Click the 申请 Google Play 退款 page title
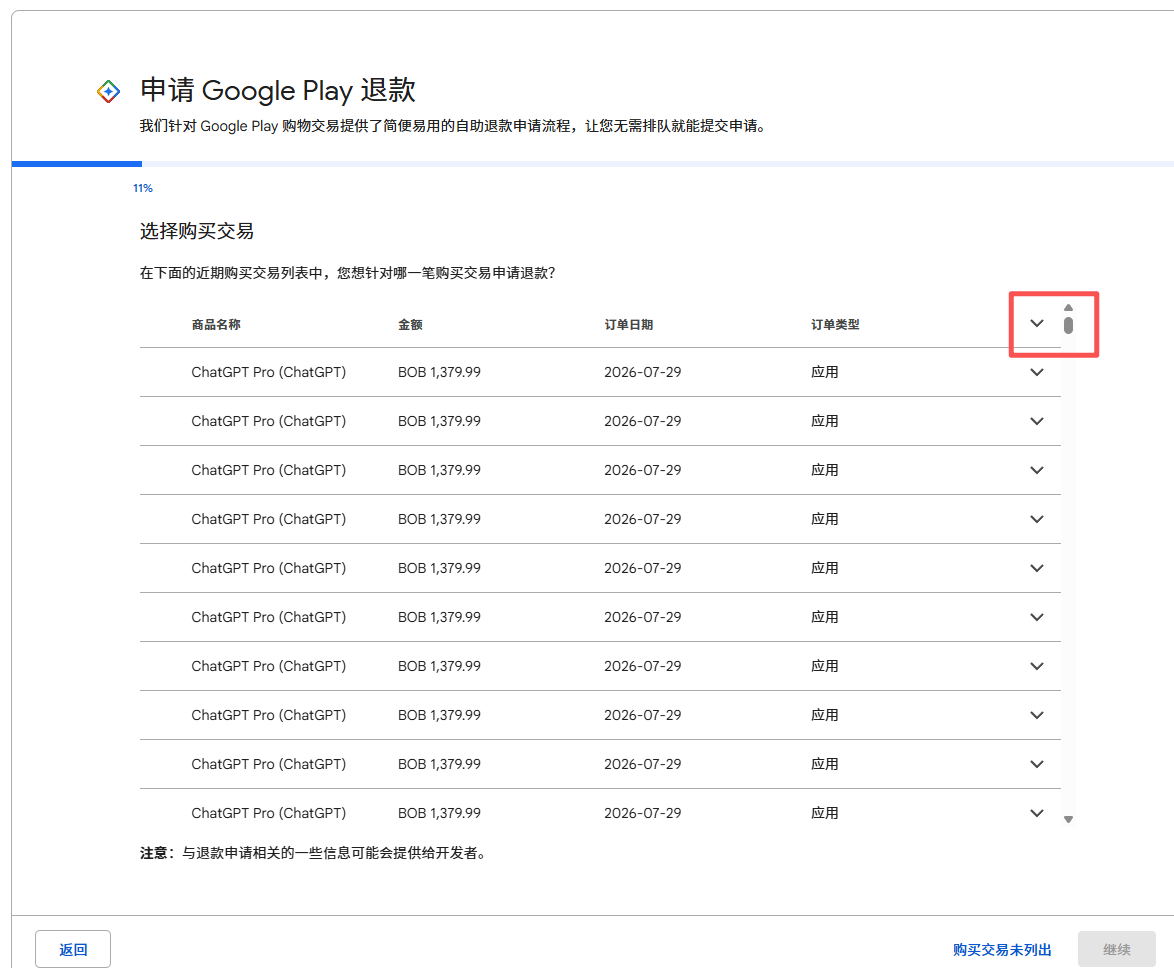Image resolution: width=1174 pixels, height=968 pixels. (x=278, y=90)
